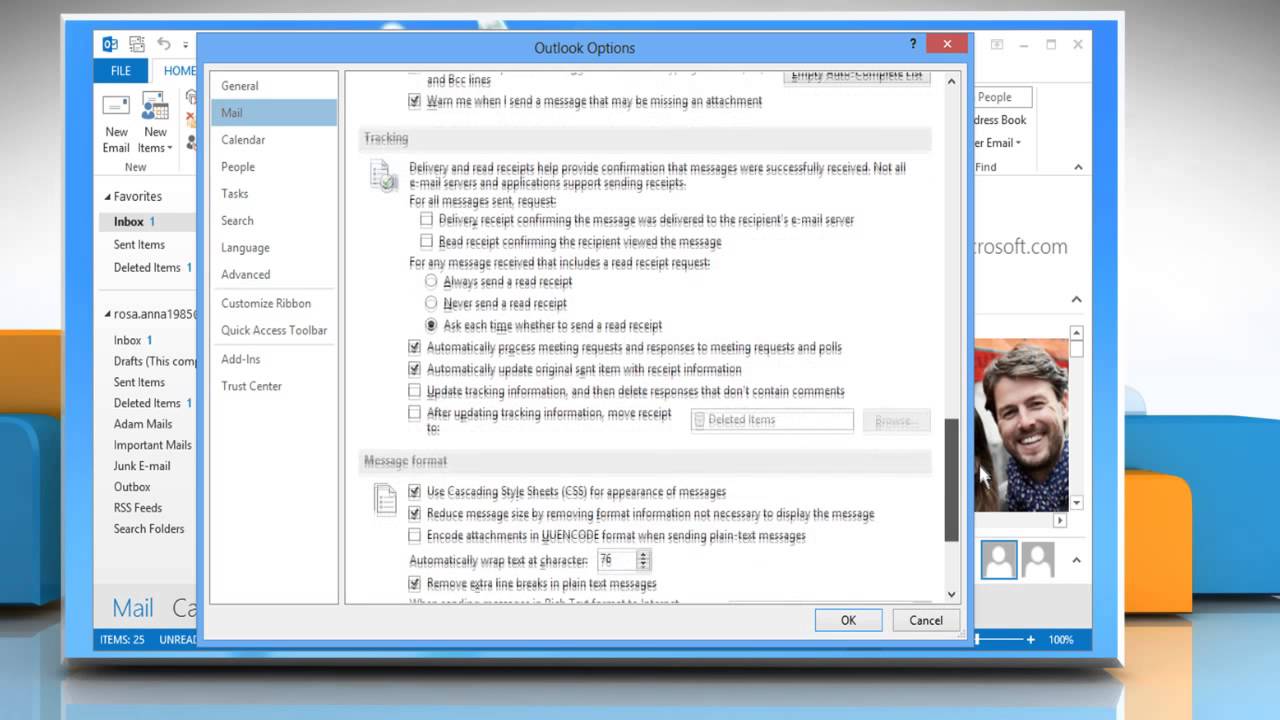Toggle 'Remove extra line breaks in plain text messages'

(415, 584)
